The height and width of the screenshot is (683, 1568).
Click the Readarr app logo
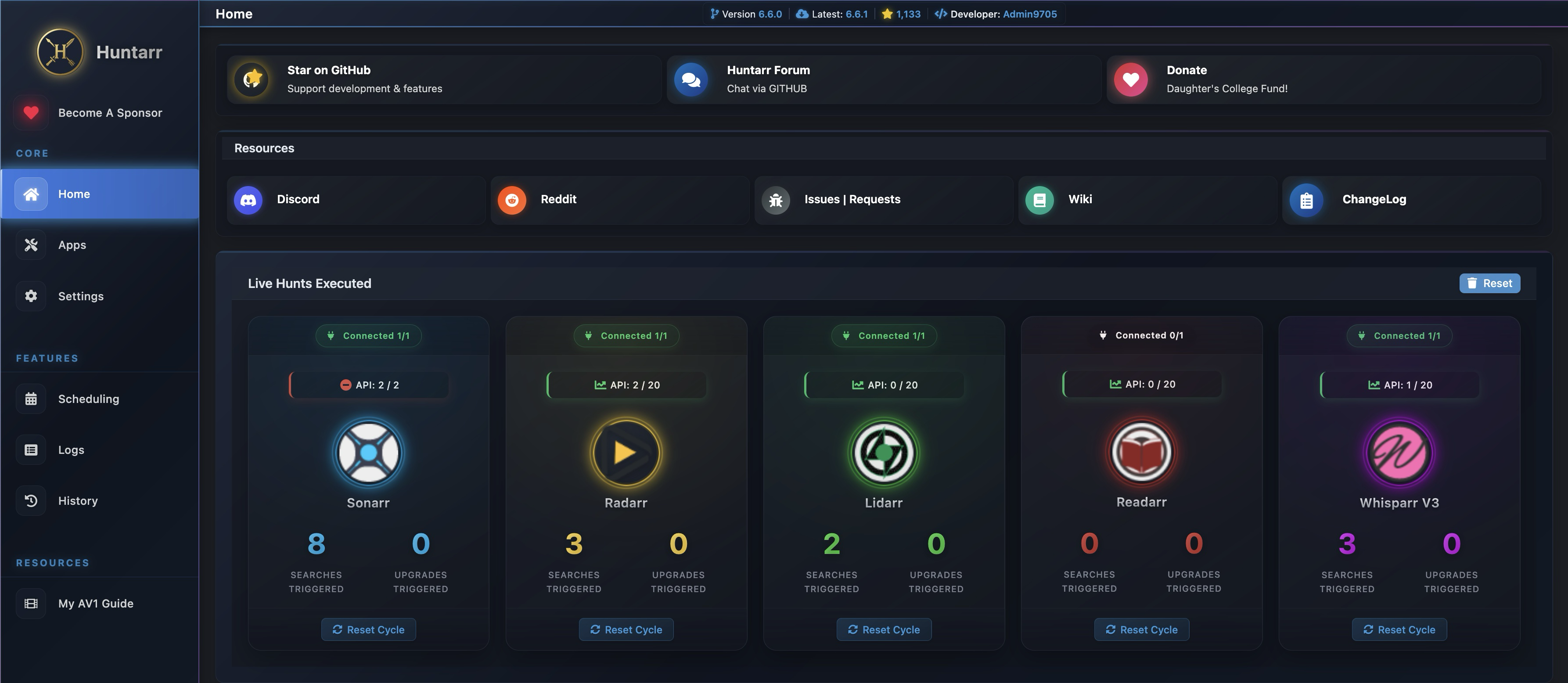tap(1141, 452)
